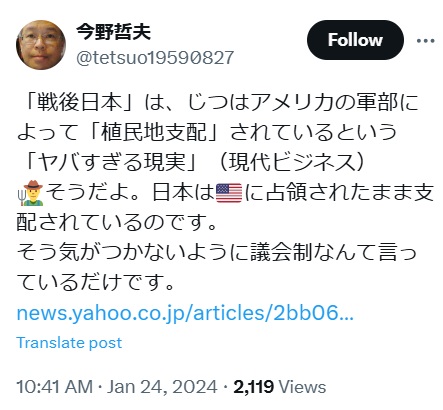Click the text line mentioning 議会制
The image size is (443, 410).
point(217,252)
